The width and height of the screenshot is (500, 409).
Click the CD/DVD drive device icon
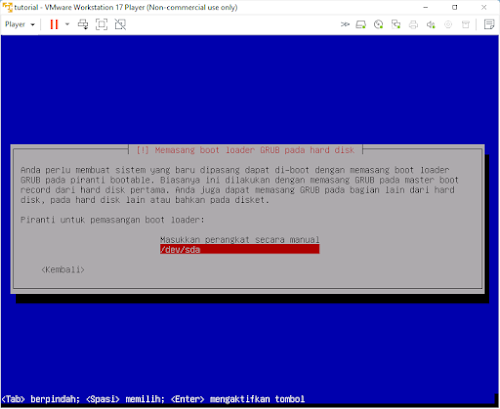point(378,24)
